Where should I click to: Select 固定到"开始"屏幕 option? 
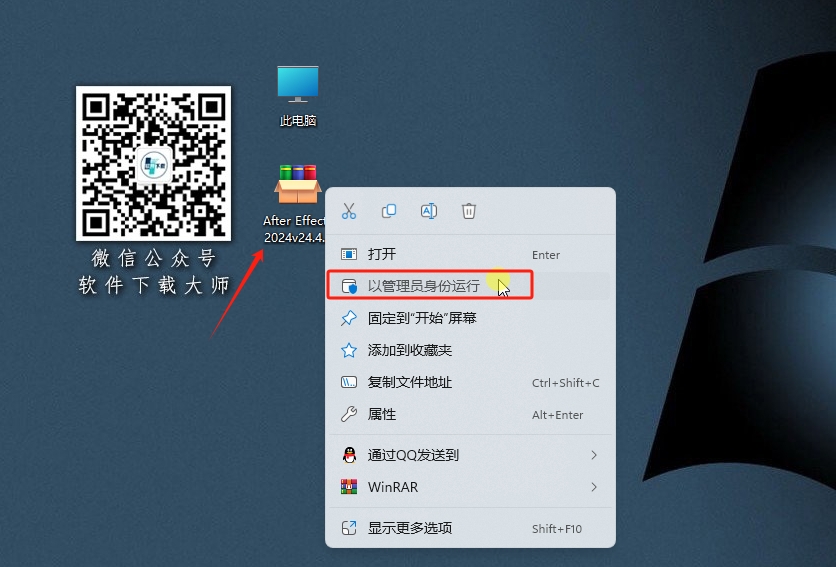[470, 318]
